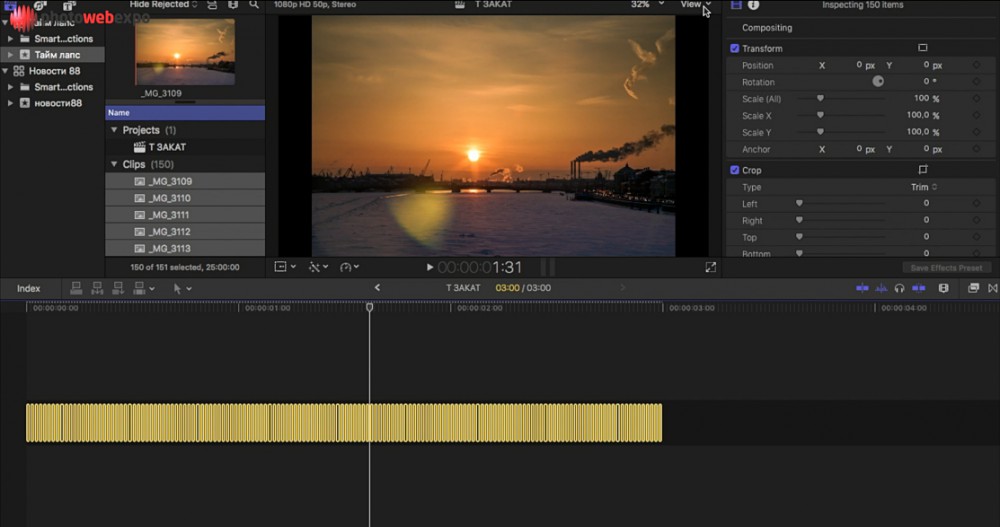
Task: Click the viewer play button
Action: tap(430, 267)
